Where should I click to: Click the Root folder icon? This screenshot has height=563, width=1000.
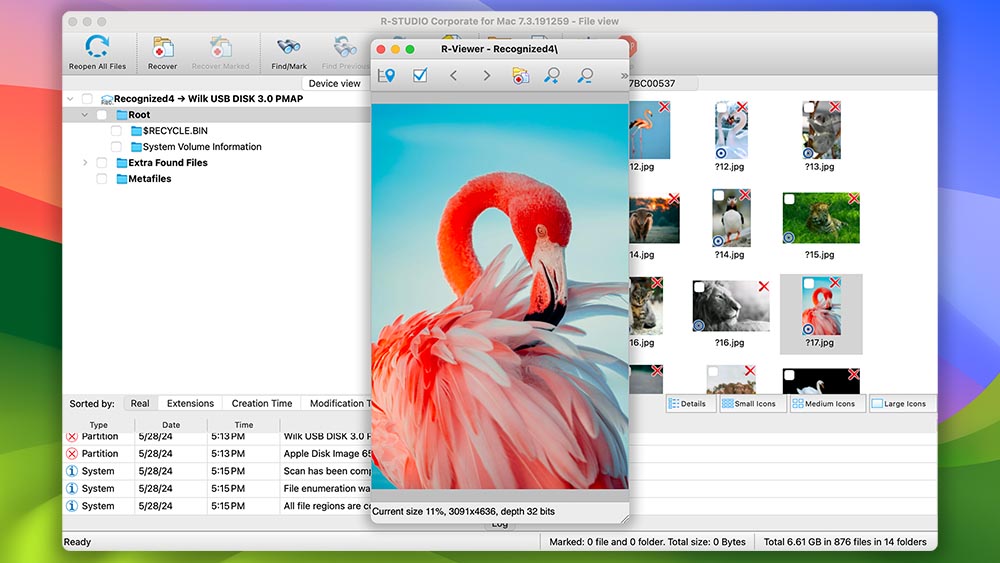tap(122, 115)
